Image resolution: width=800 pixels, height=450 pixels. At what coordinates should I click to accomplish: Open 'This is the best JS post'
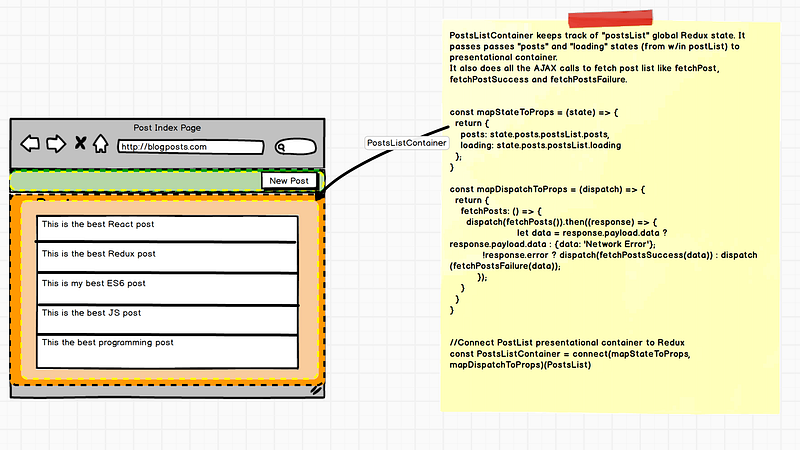(x=167, y=320)
